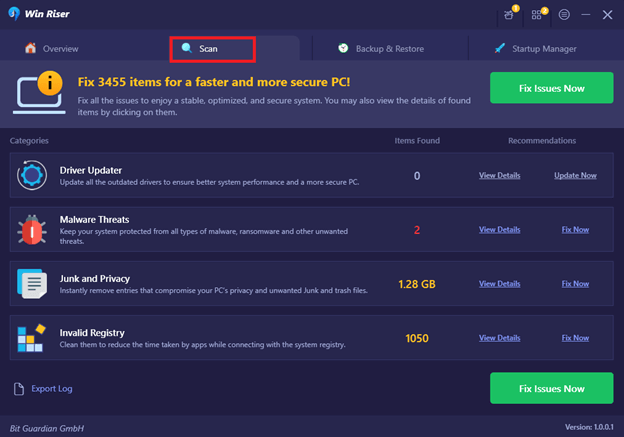The image size is (624, 437).
Task: Select the Scan tab
Action: coord(212,48)
